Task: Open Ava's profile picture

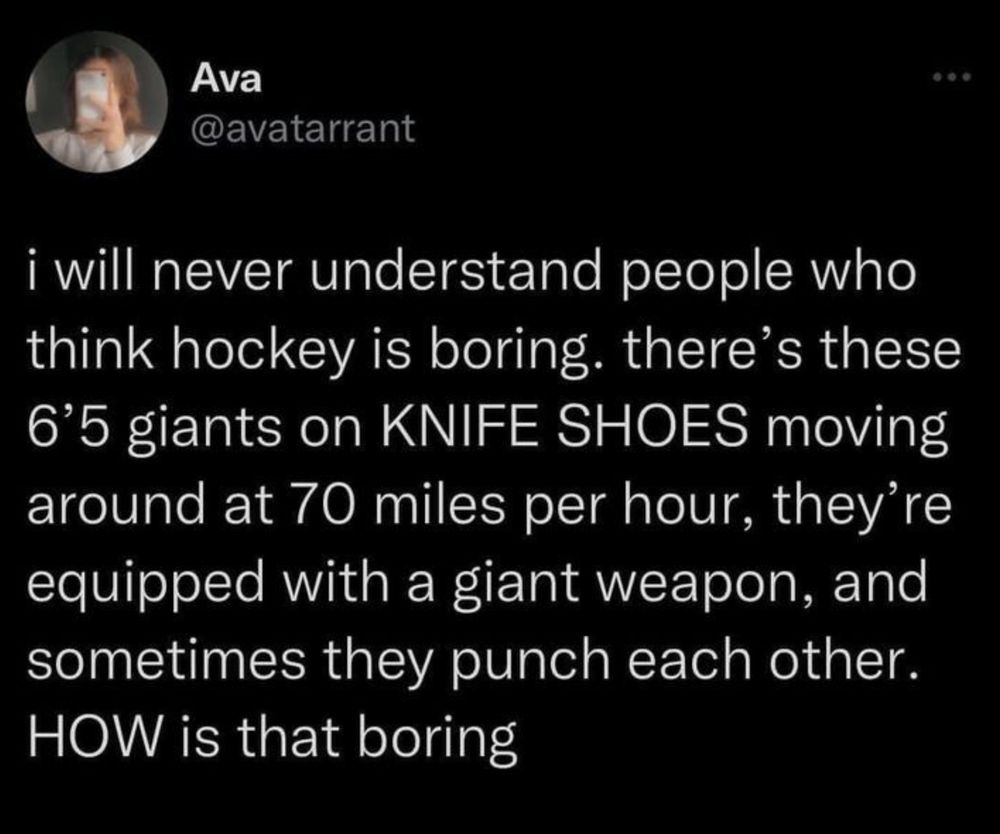Action: click(96, 102)
